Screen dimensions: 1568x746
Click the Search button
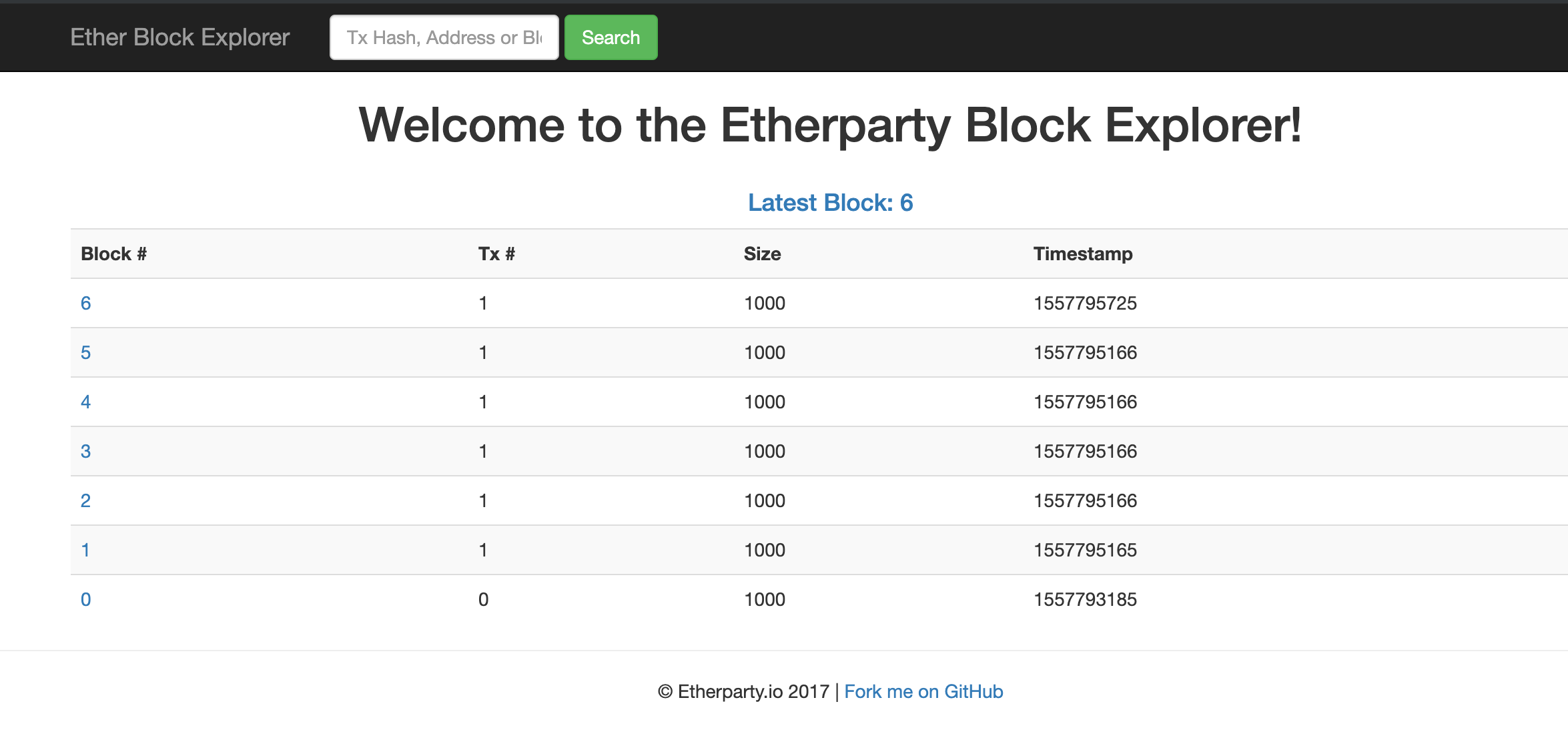coord(610,37)
